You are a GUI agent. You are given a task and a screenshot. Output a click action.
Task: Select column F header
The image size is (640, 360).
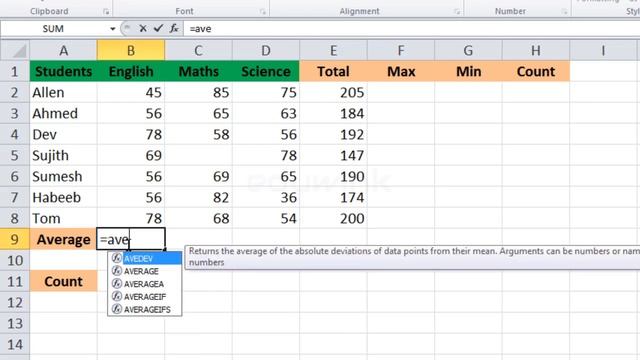tap(401, 51)
